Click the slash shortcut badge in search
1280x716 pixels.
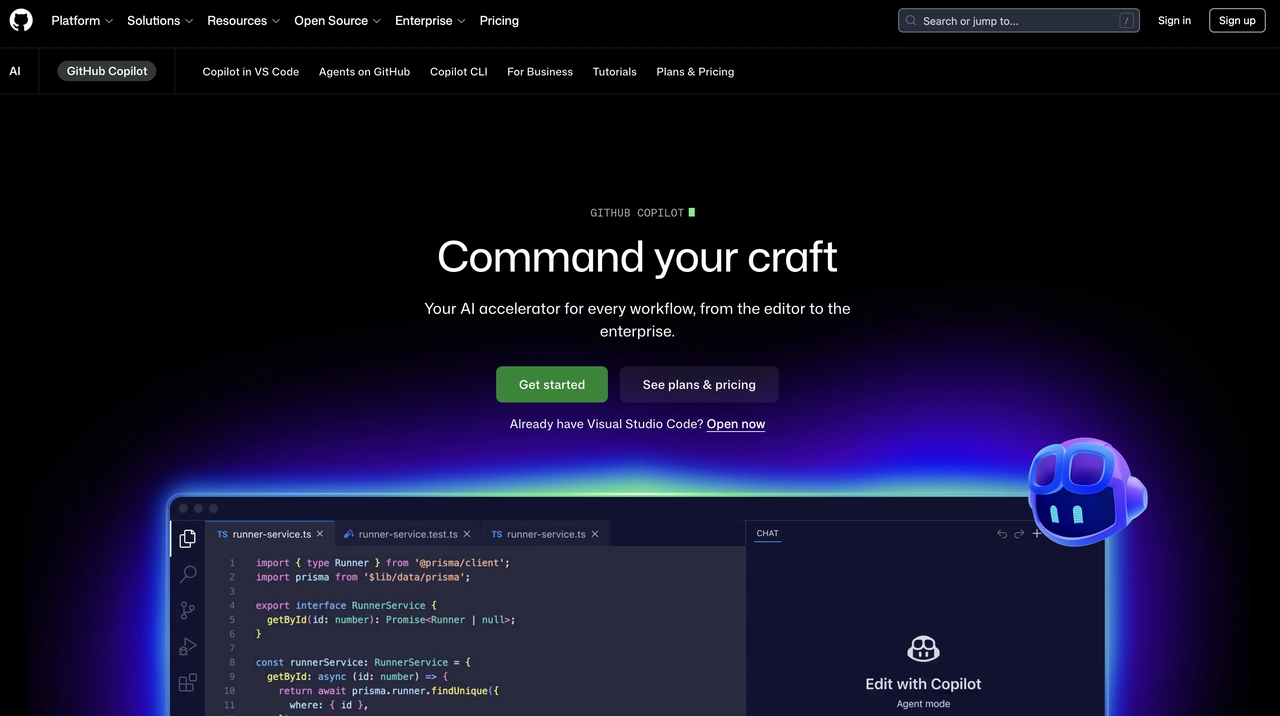(x=1127, y=20)
